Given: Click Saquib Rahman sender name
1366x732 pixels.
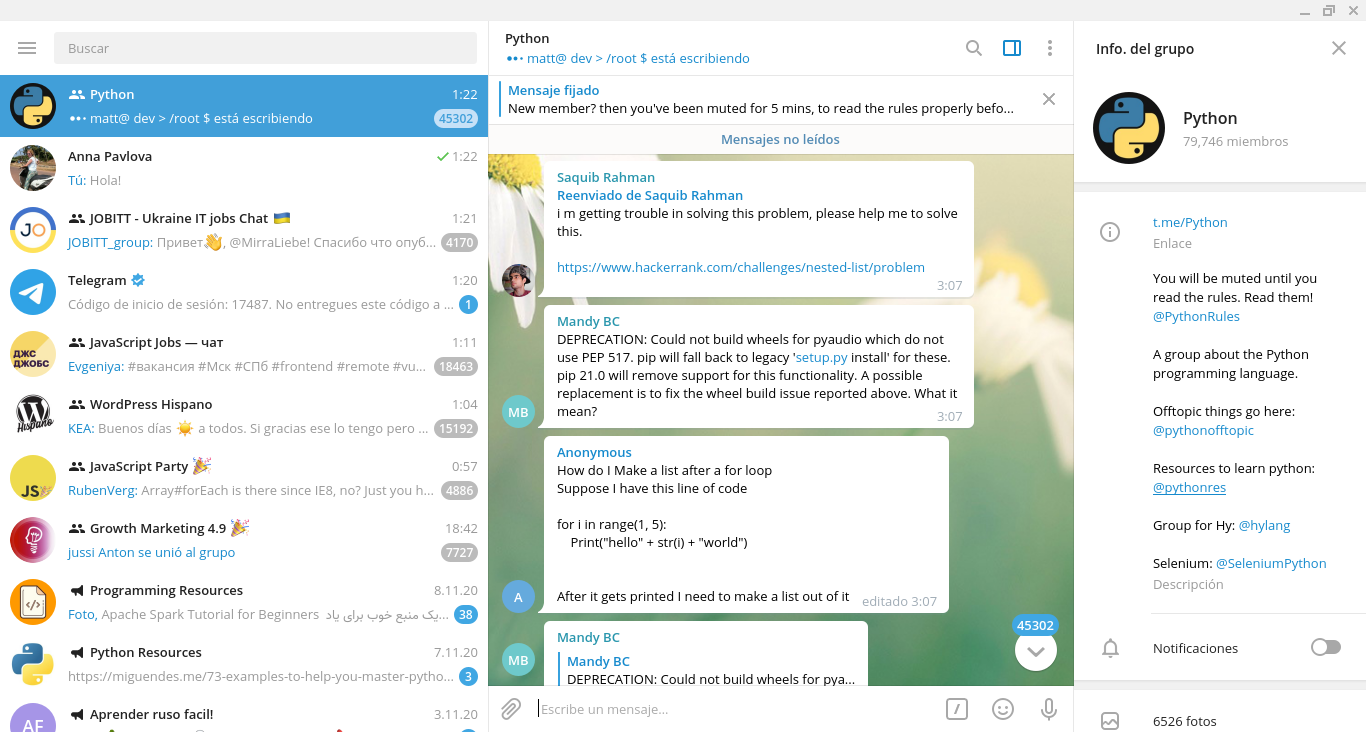Looking at the screenshot, I should (606, 177).
